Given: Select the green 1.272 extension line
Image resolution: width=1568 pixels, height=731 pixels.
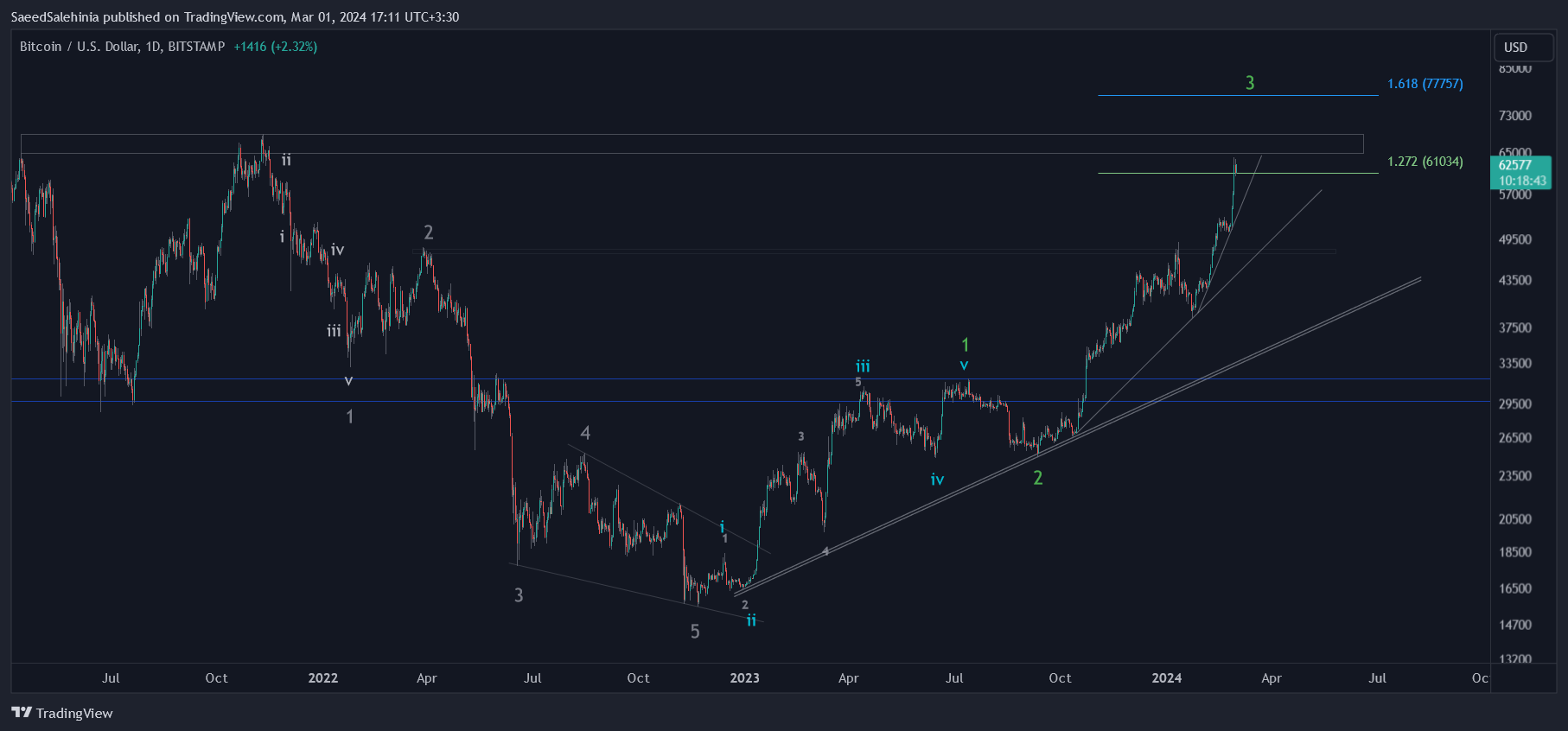Looking at the screenshot, I should click(1238, 173).
